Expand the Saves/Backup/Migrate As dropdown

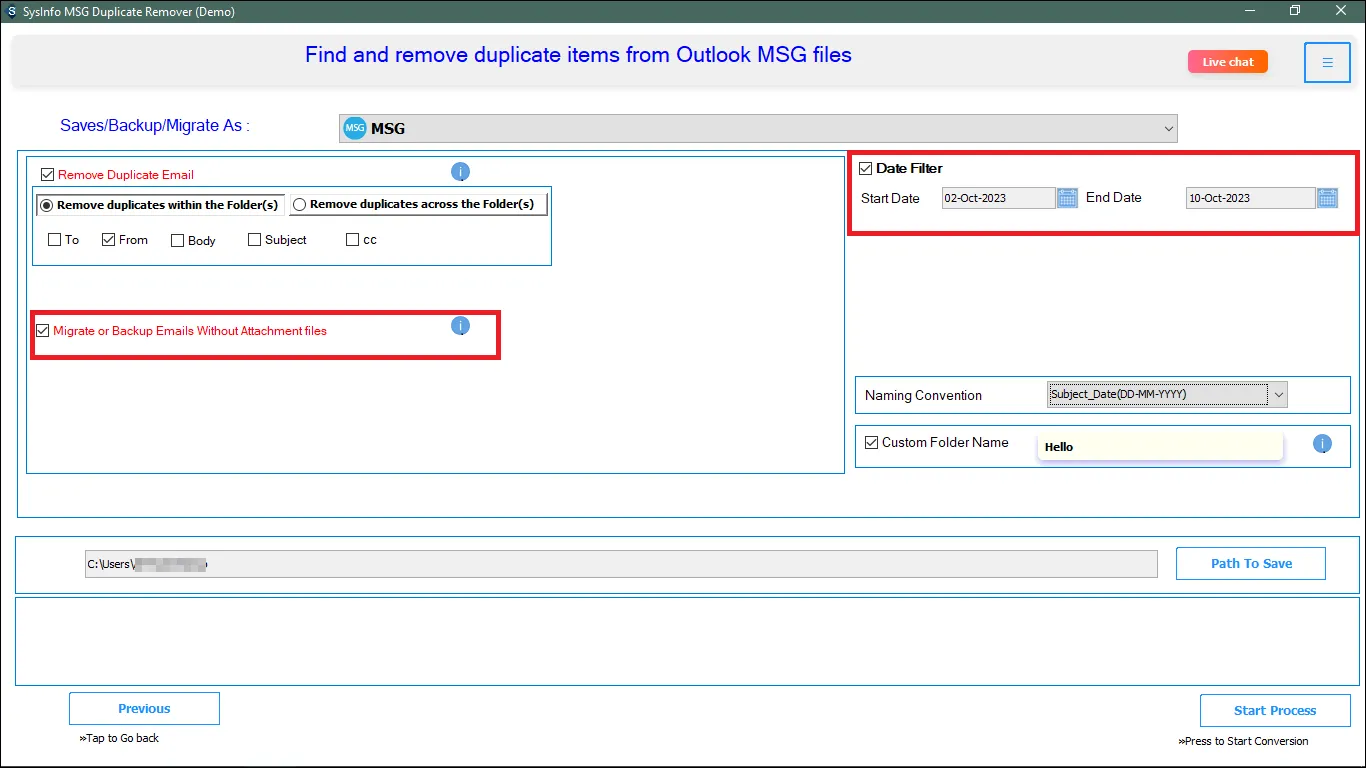point(1168,128)
